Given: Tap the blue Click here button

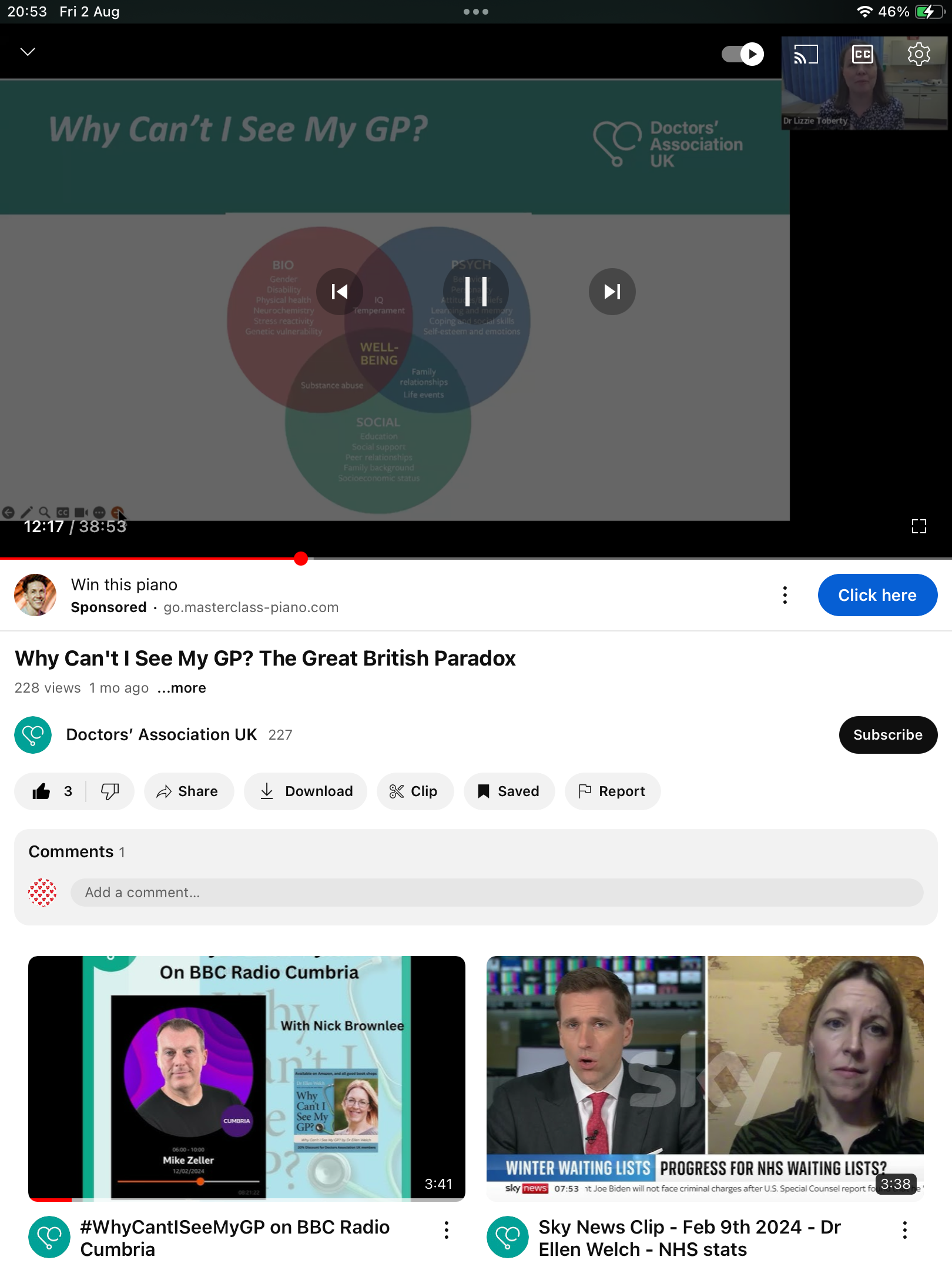Looking at the screenshot, I should click(877, 595).
